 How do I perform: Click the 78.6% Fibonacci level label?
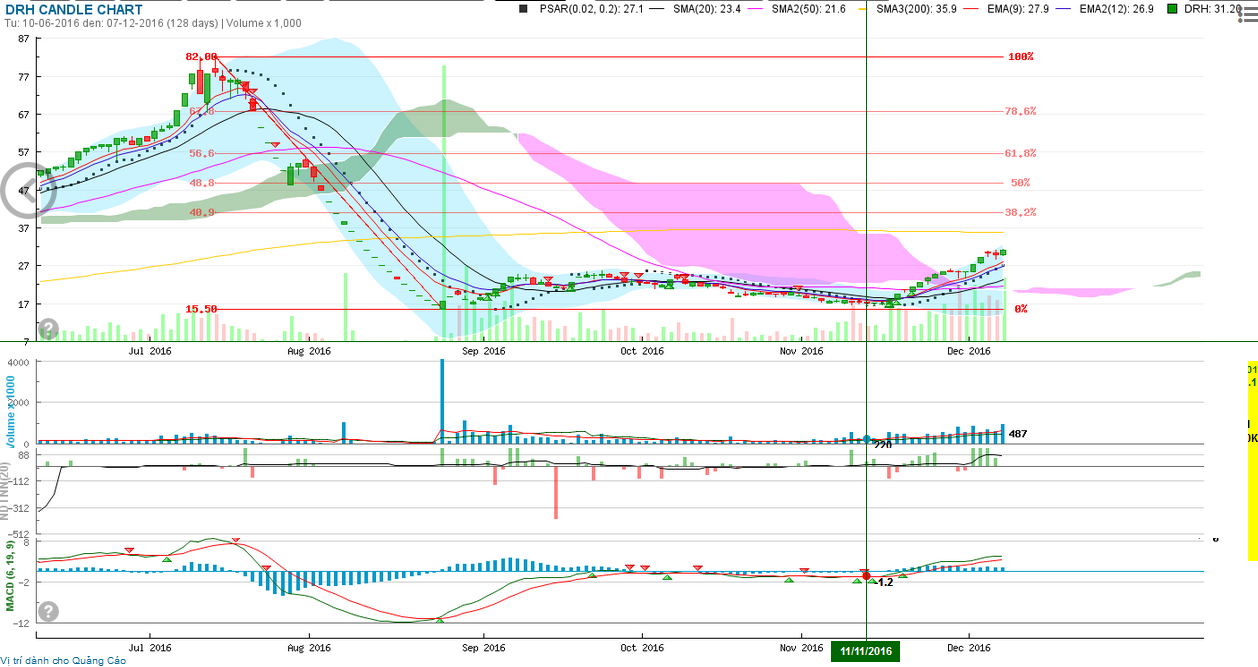(1020, 112)
